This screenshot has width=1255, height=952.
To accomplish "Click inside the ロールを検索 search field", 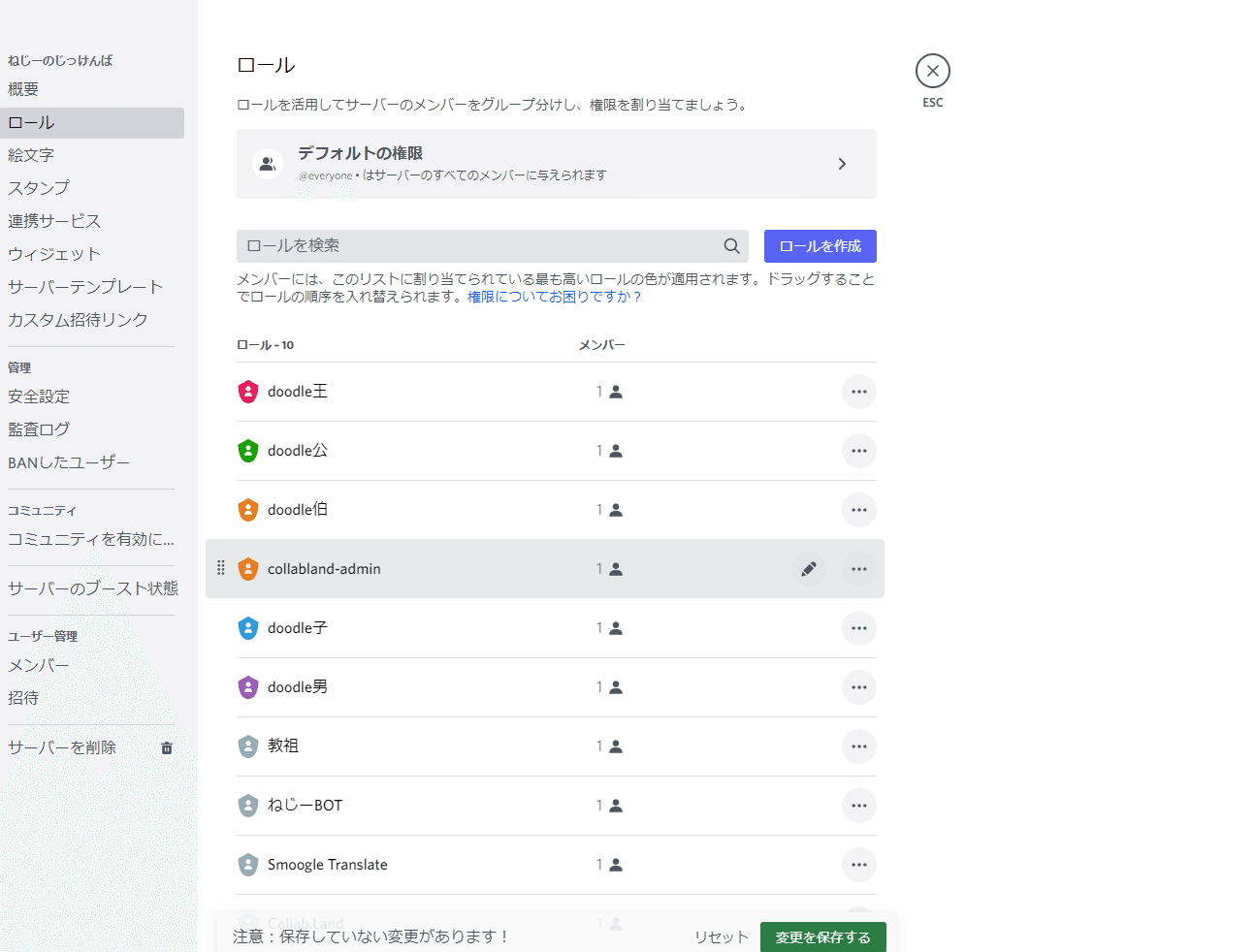I will point(436,246).
